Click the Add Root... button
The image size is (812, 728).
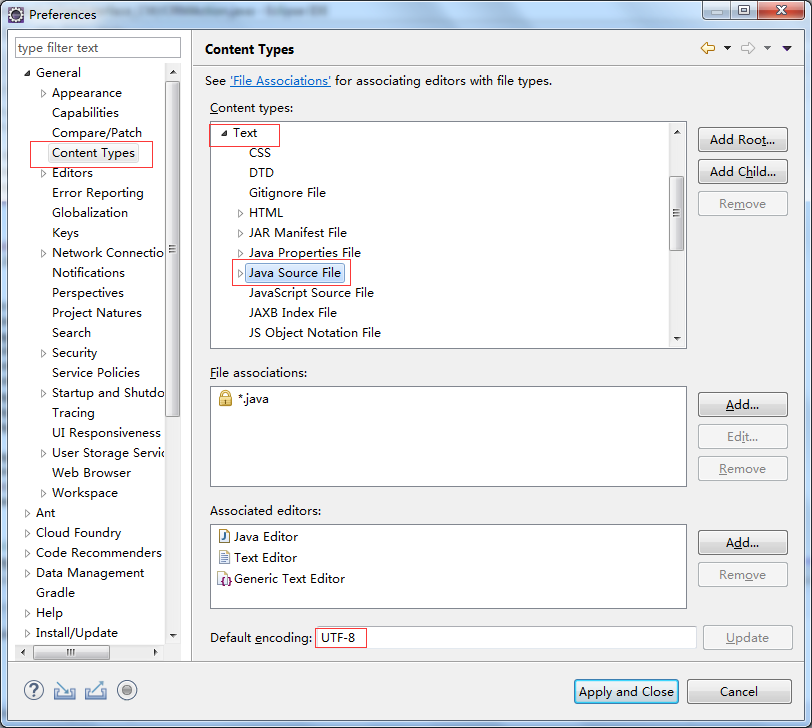[x=743, y=140]
